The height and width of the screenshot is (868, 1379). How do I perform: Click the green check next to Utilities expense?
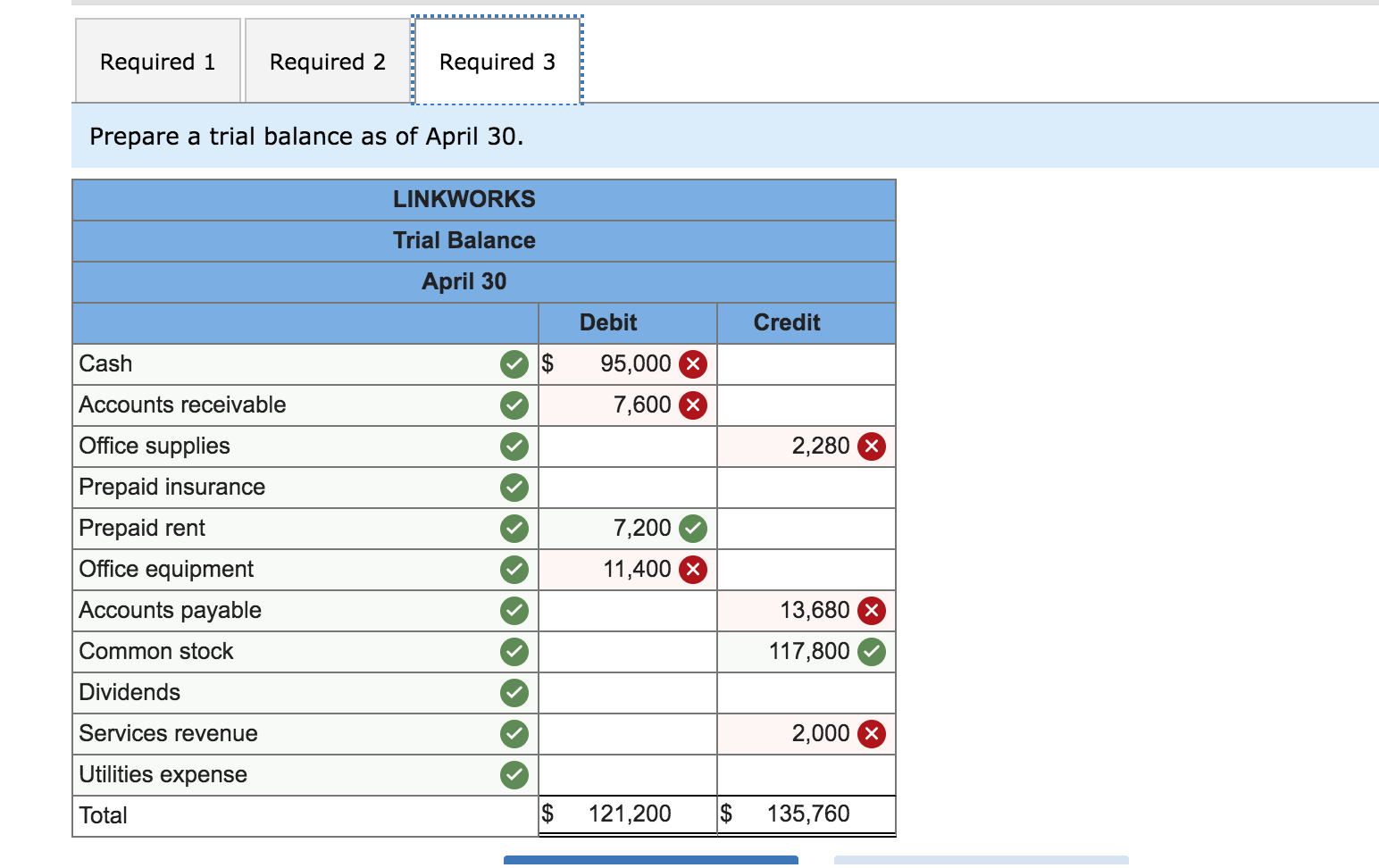[x=514, y=775]
